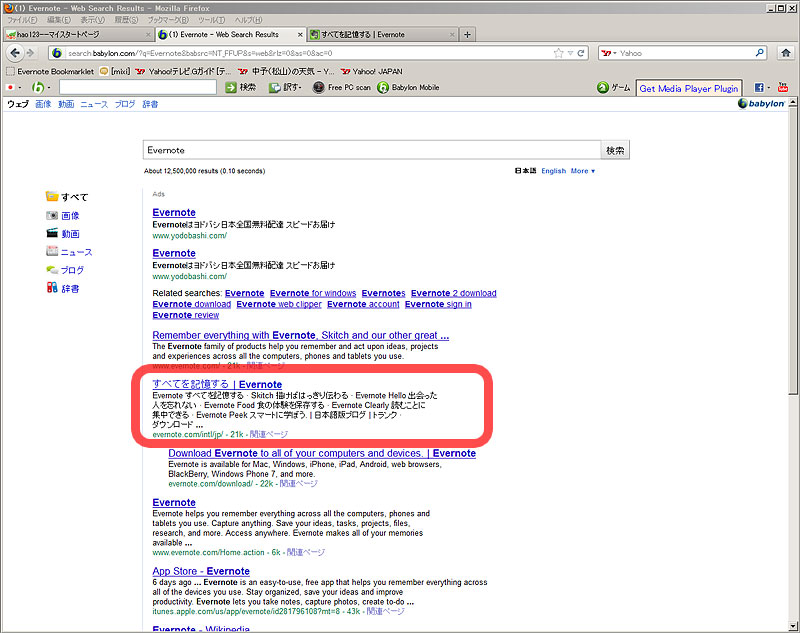800x633 pixels.
Task: Switch to the hao123 マイスタートページ tab
Action: [x=78, y=35]
